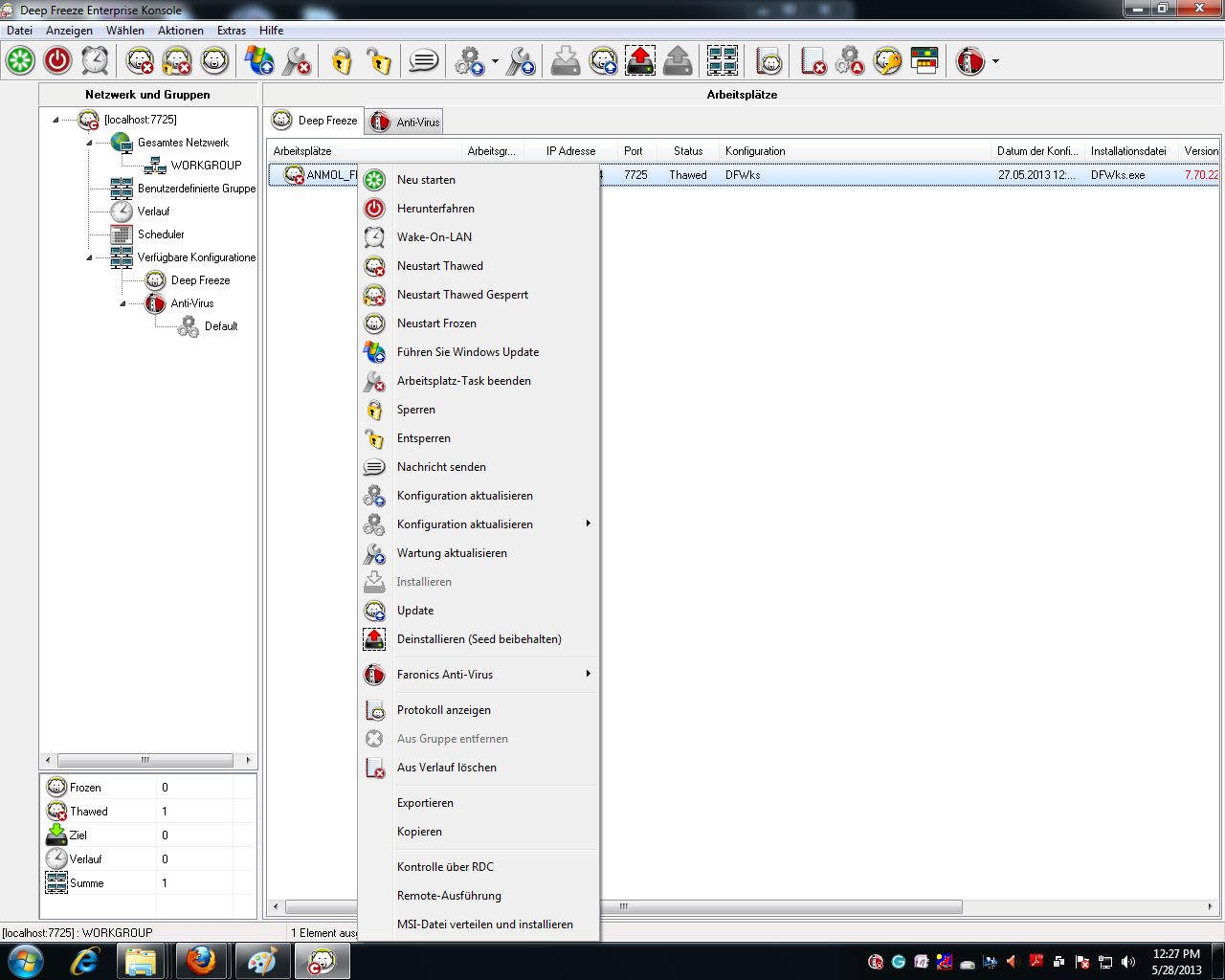Click the tree panel horizontal scrollbar thumb
Screen dimensions: 1225x980
coord(145,760)
